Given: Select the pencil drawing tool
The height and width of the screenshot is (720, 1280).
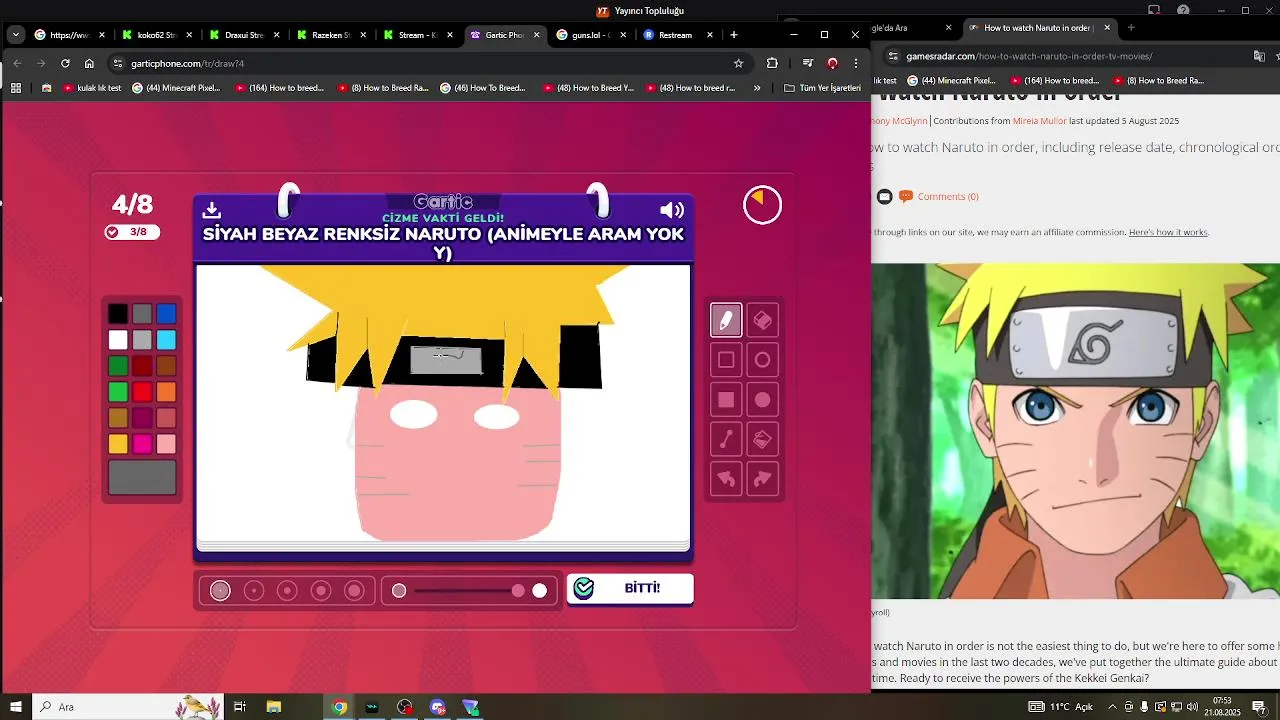Looking at the screenshot, I should click(726, 320).
